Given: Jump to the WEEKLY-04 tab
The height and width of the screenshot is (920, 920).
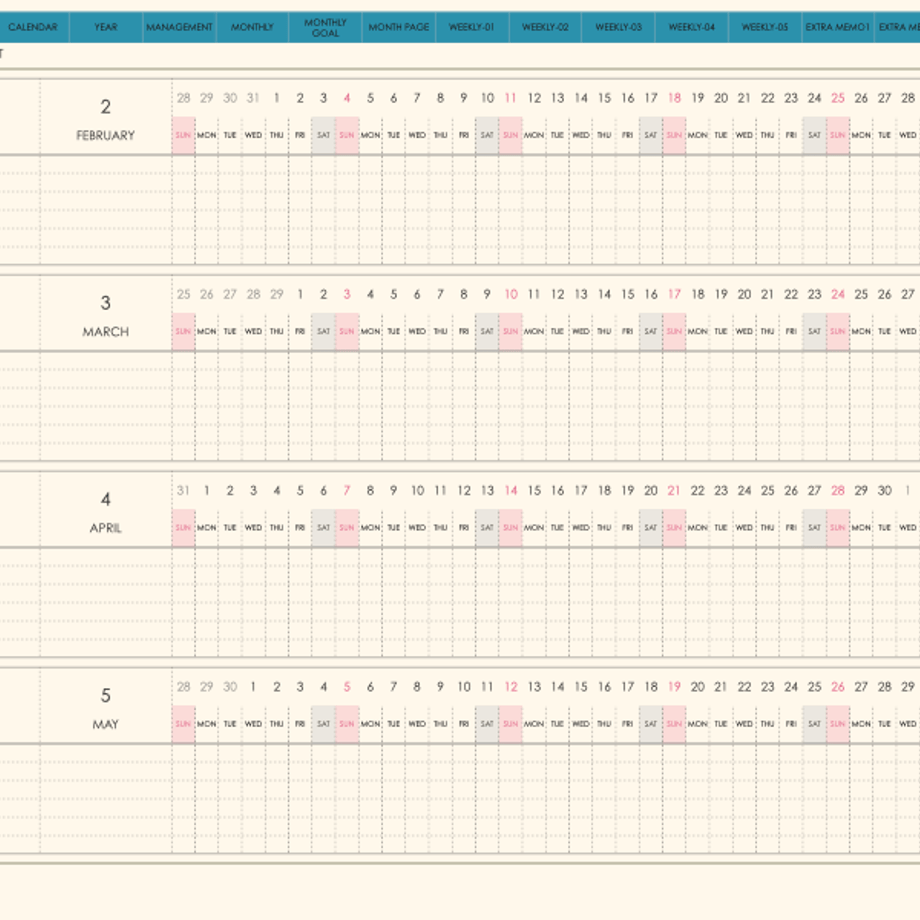Looking at the screenshot, I should 692,27.
